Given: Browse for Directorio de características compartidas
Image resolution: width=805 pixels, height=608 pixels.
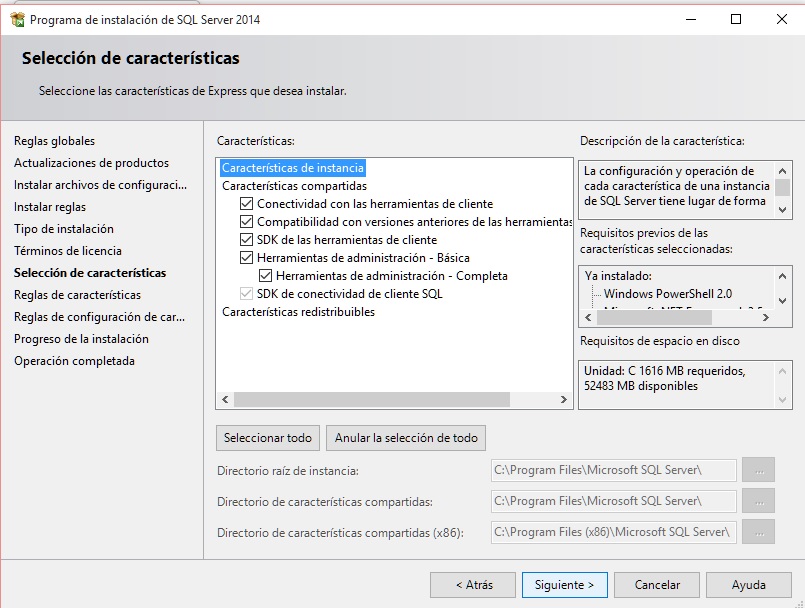Looking at the screenshot, I should pyautogui.click(x=758, y=501).
